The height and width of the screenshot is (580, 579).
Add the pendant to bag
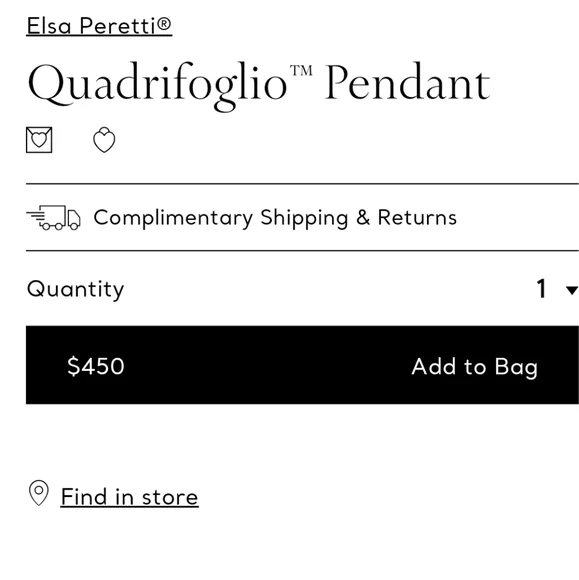tap(475, 367)
